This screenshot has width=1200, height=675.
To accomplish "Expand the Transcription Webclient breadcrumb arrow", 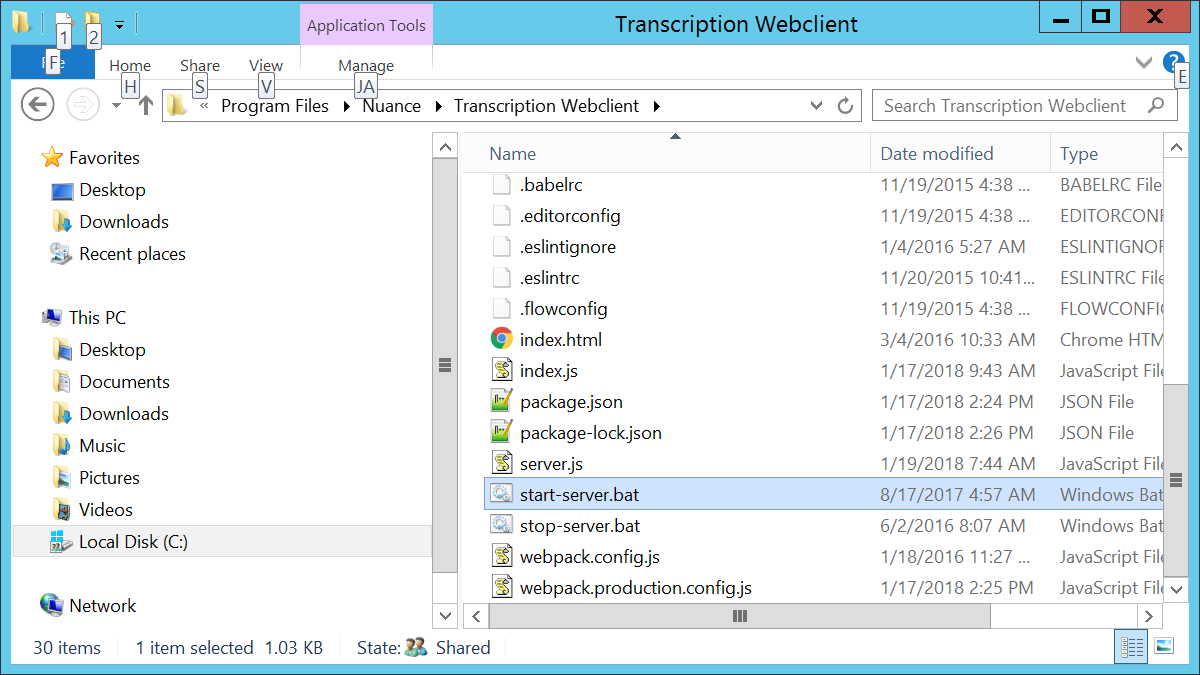I will tap(657, 106).
